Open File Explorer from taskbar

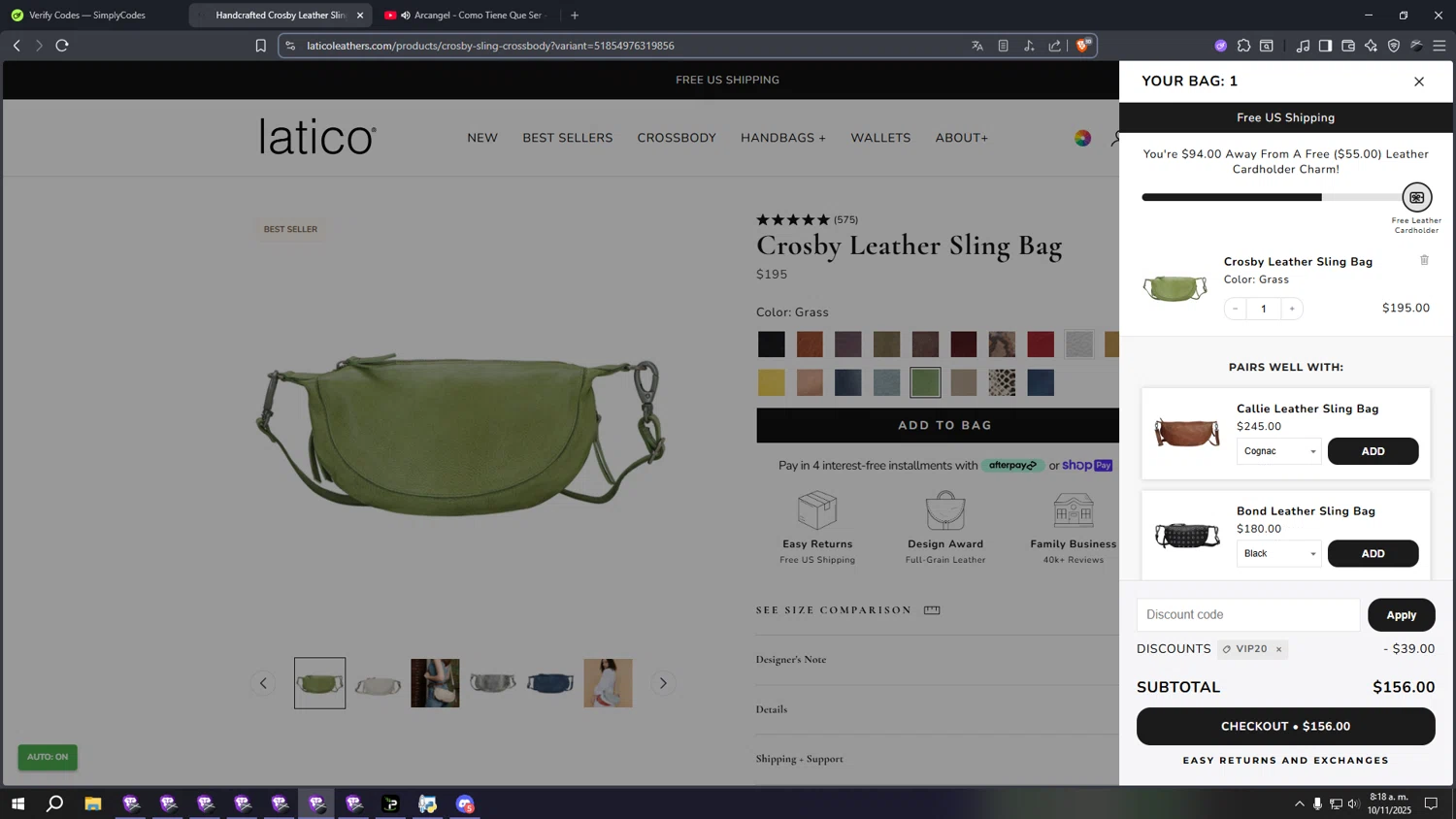[93, 803]
